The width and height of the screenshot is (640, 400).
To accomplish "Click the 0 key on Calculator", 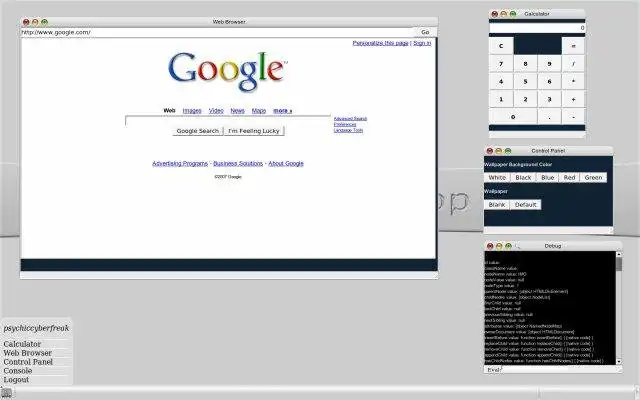I will pyautogui.click(x=513, y=117).
